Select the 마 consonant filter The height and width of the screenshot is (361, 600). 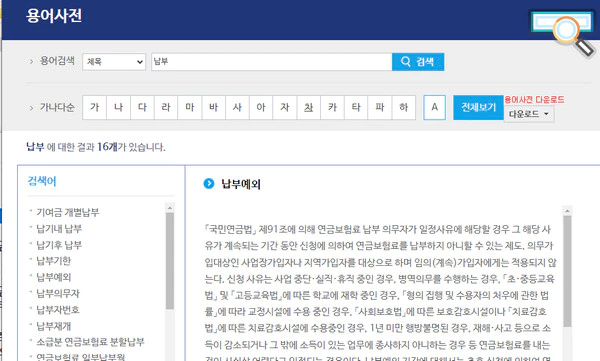point(190,107)
